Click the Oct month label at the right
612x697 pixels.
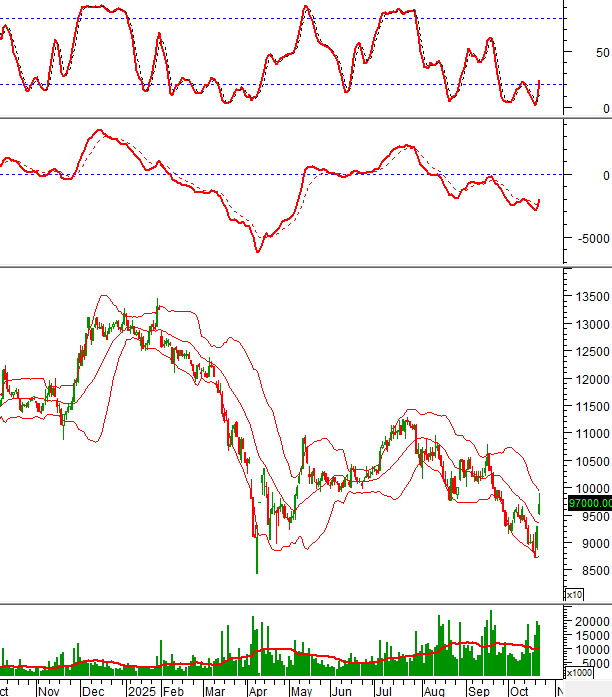pos(517,689)
